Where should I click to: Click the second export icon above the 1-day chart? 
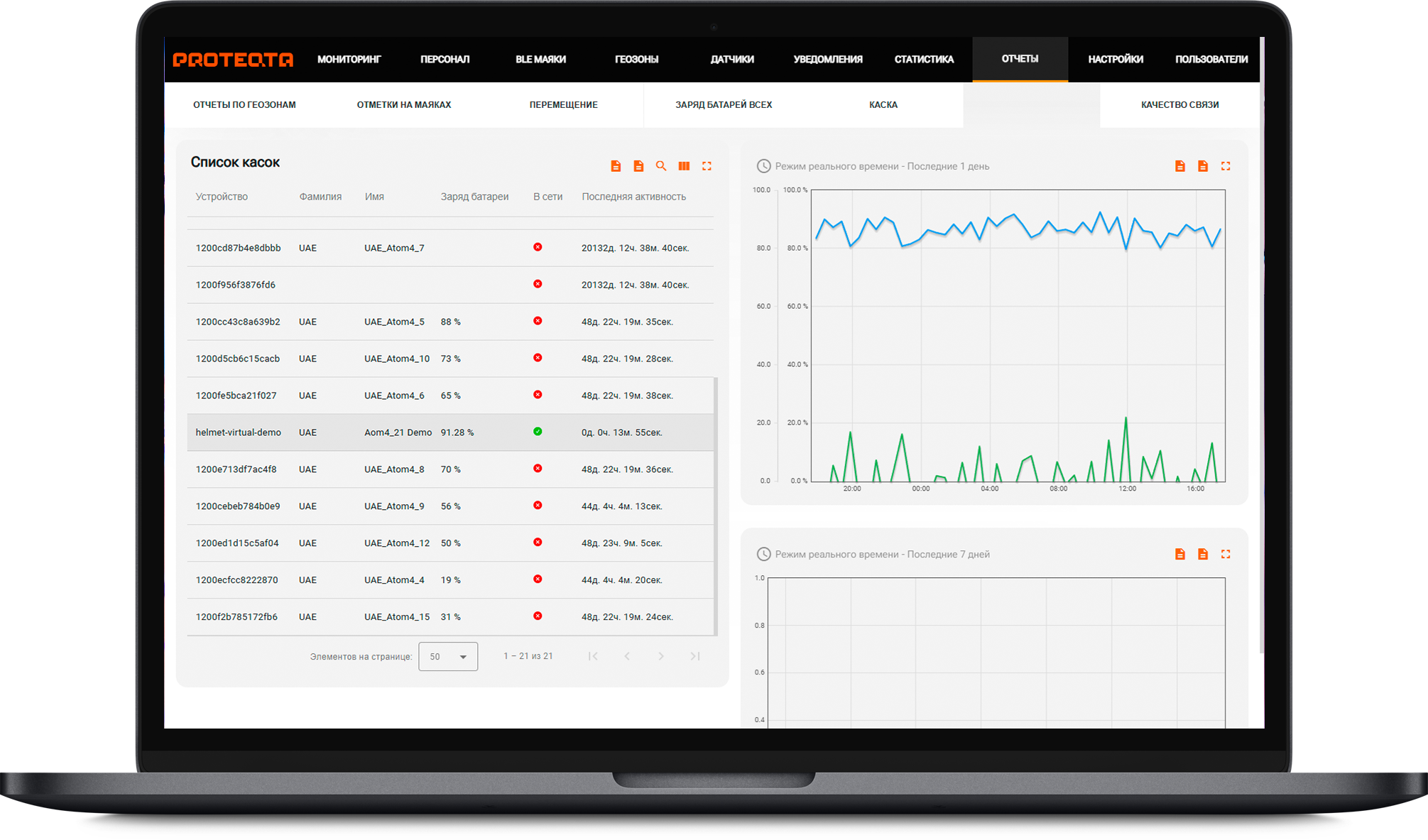(1203, 165)
